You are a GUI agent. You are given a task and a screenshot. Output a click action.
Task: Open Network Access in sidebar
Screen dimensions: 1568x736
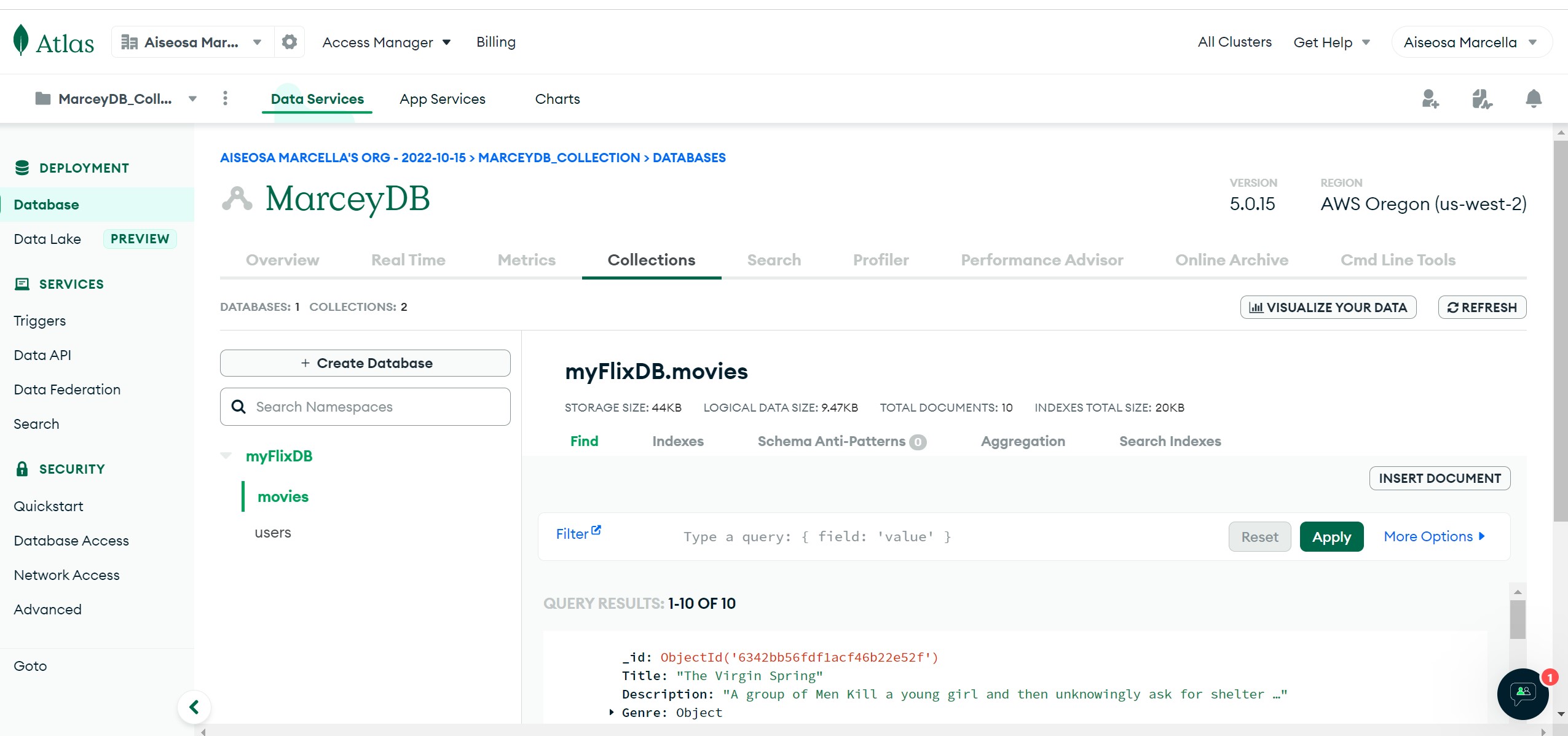click(x=66, y=575)
